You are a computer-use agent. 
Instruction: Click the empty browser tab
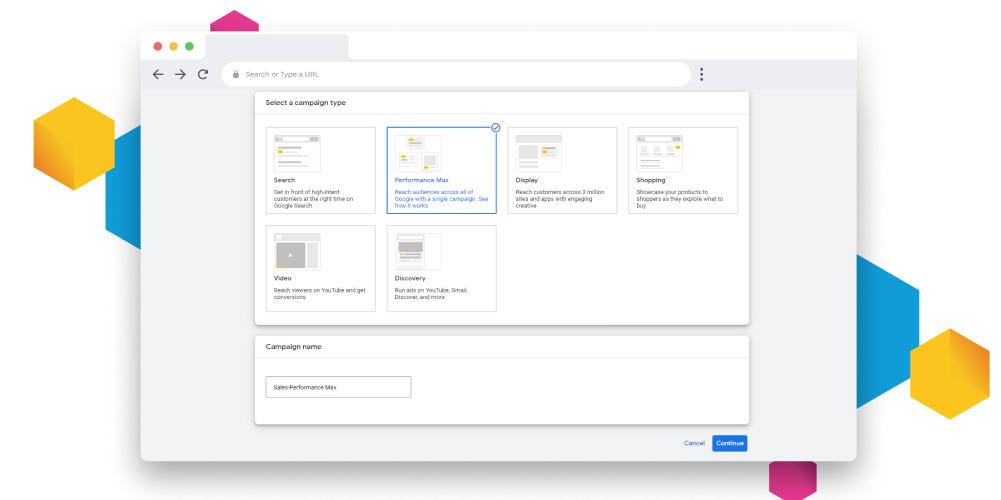point(276,47)
